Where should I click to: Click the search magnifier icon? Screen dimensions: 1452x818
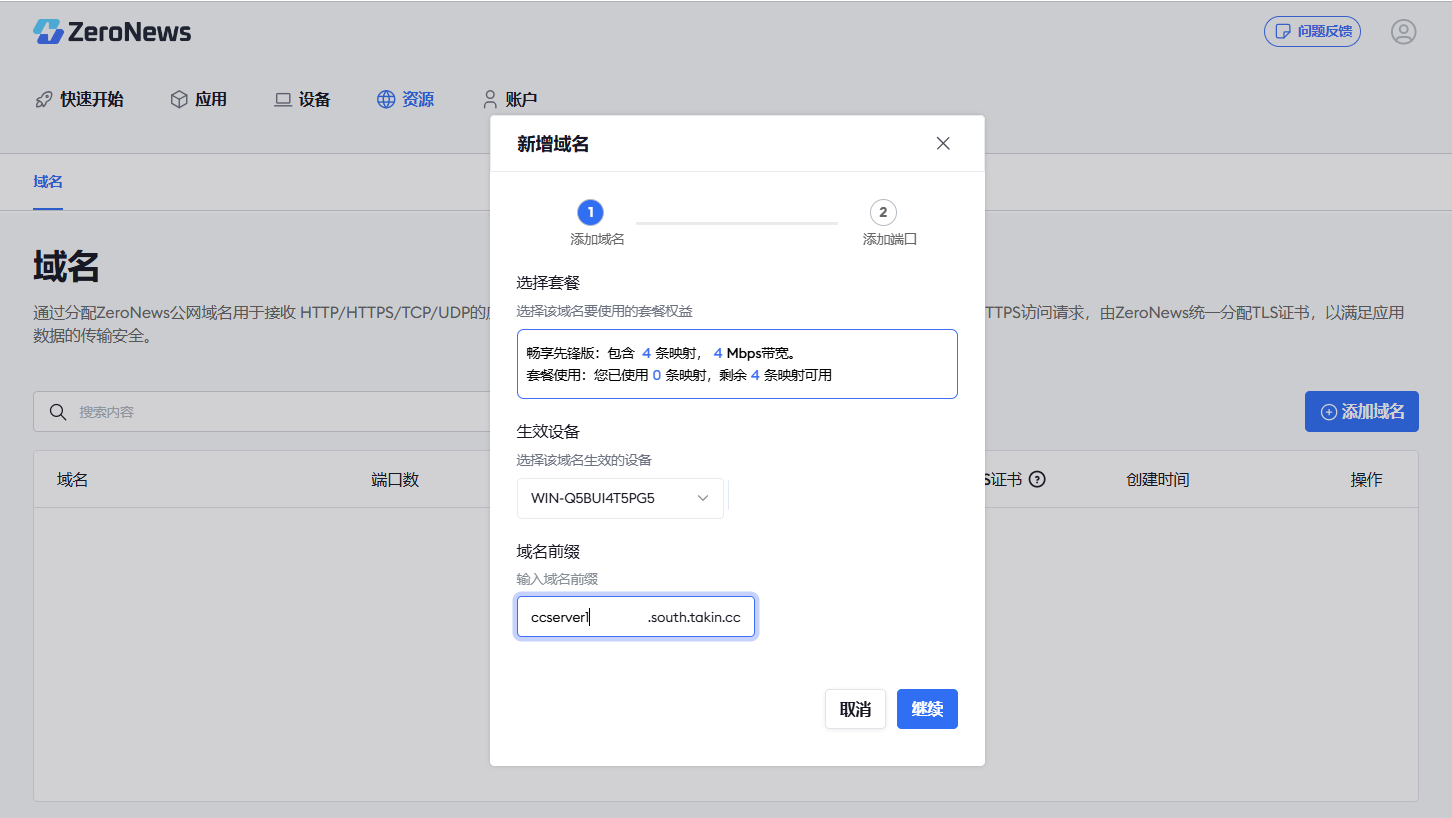point(58,411)
